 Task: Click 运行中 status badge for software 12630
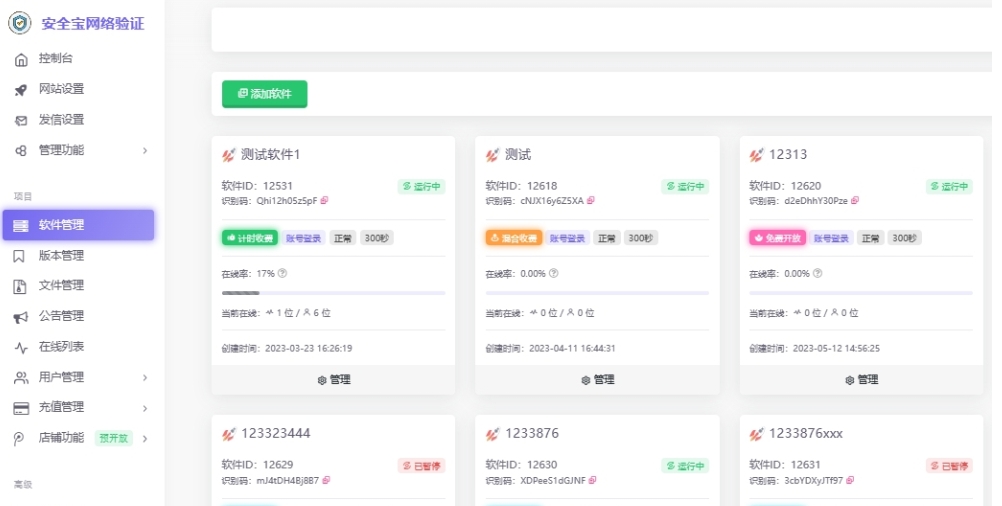pyautogui.click(x=685, y=466)
